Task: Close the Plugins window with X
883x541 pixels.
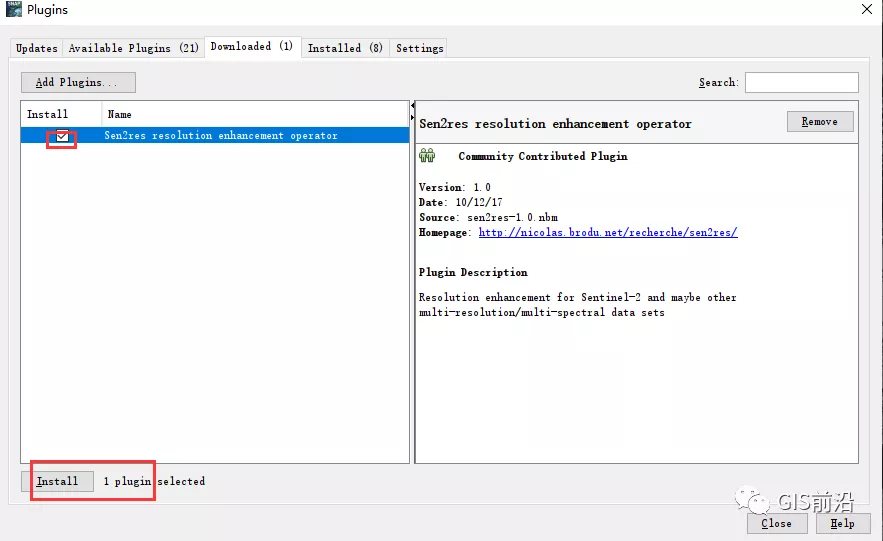Action: pyautogui.click(x=867, y=9)
